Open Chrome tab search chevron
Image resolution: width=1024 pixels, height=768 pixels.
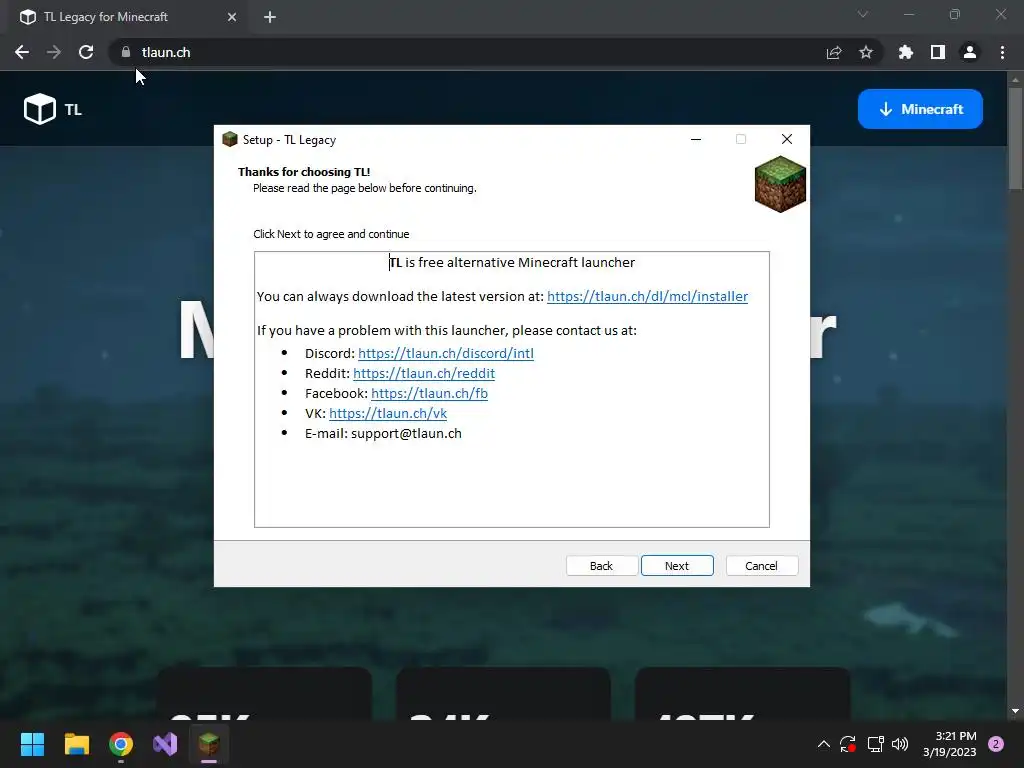click(863, 14)
